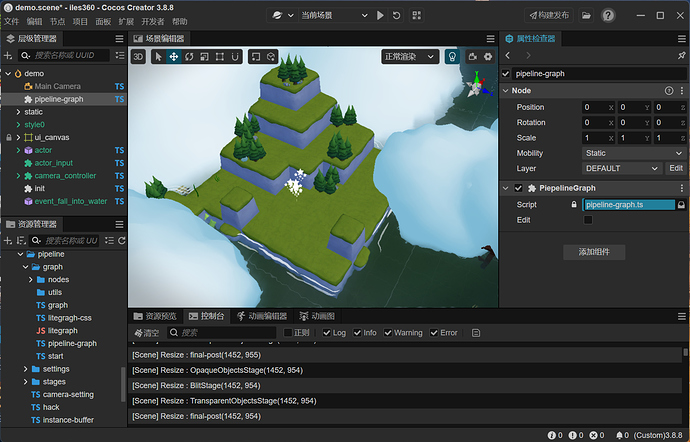The width and height of the screenshot is (690, 442).
Task: Toggle the local/world coordinate icon
Action: 271,56
